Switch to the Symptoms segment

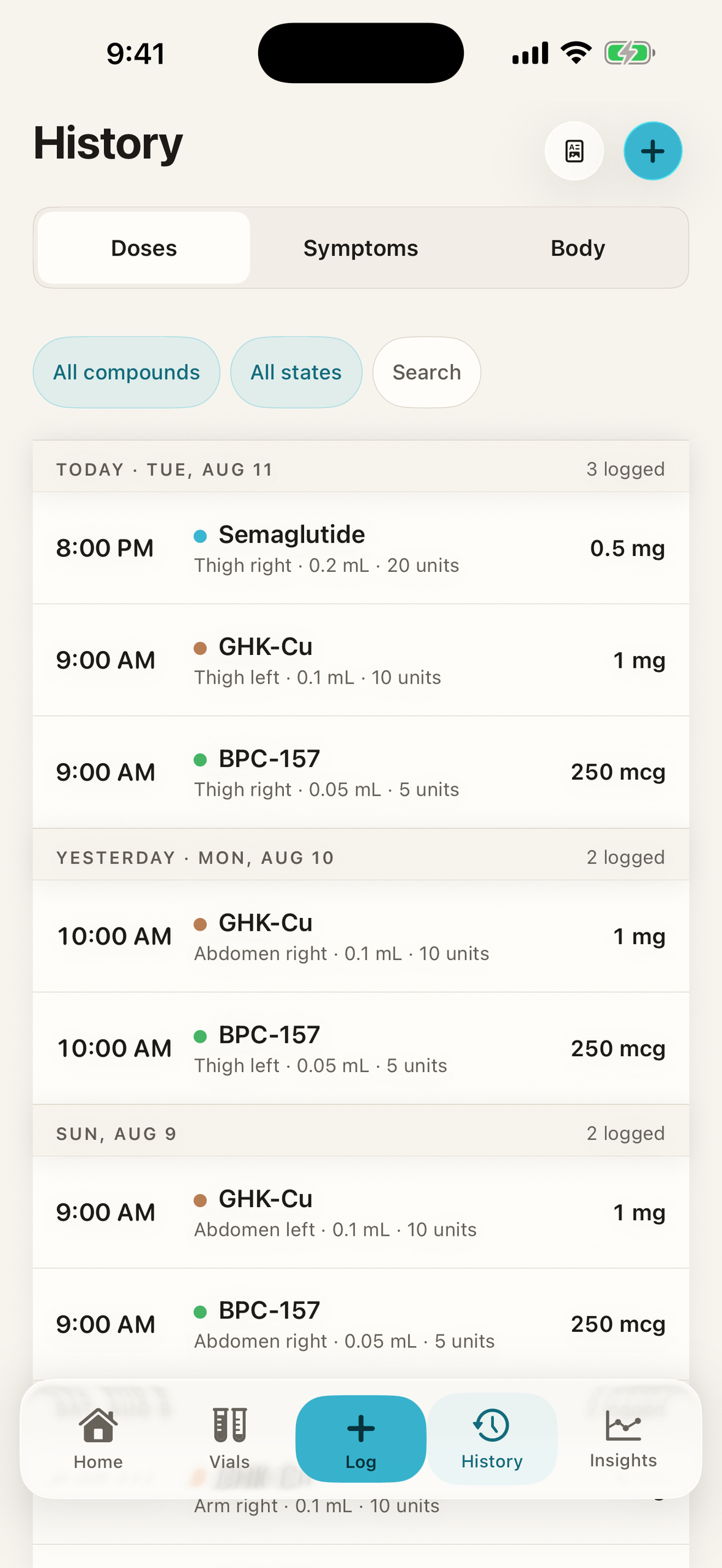[x=360, y=248]
